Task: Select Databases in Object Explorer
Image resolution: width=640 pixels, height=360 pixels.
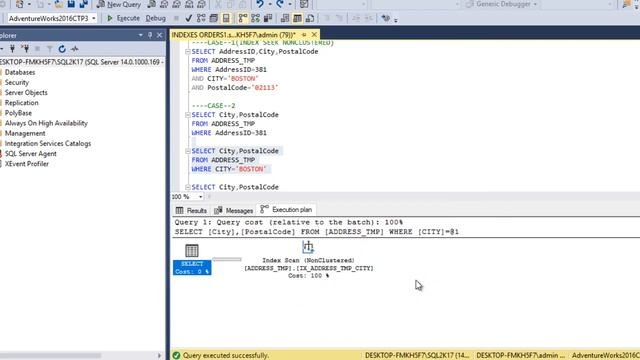Action: 20,72
